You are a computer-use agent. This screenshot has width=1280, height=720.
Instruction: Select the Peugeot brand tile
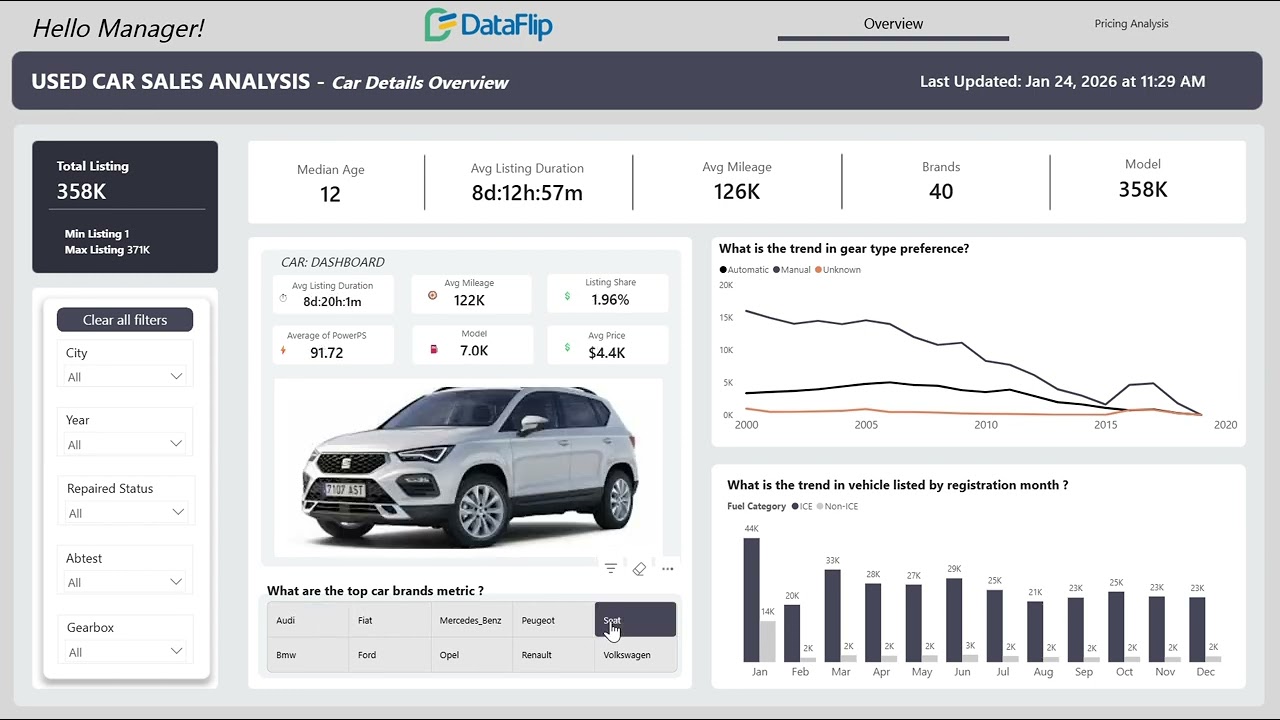[554, 620]
